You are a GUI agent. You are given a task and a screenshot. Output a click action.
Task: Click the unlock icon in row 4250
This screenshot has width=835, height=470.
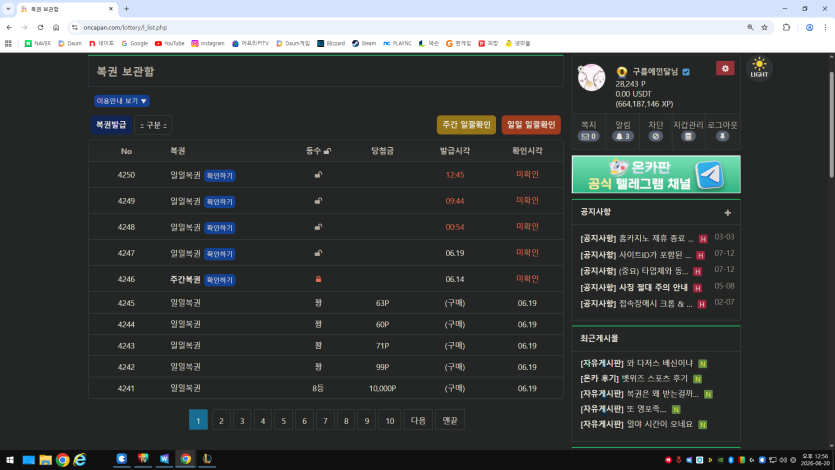(318, 175)
